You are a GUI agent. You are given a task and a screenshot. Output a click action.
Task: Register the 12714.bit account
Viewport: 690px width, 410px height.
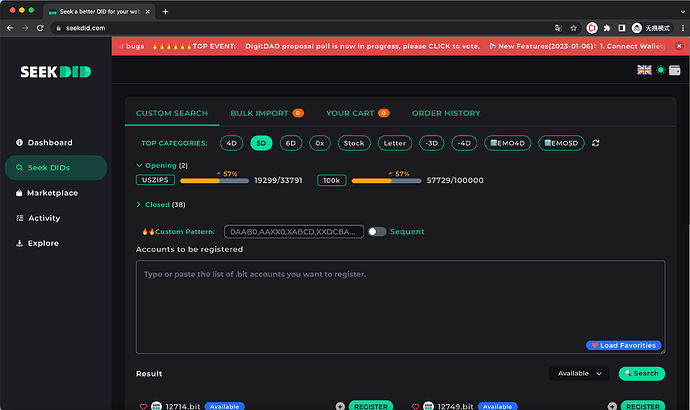(371, 406)
